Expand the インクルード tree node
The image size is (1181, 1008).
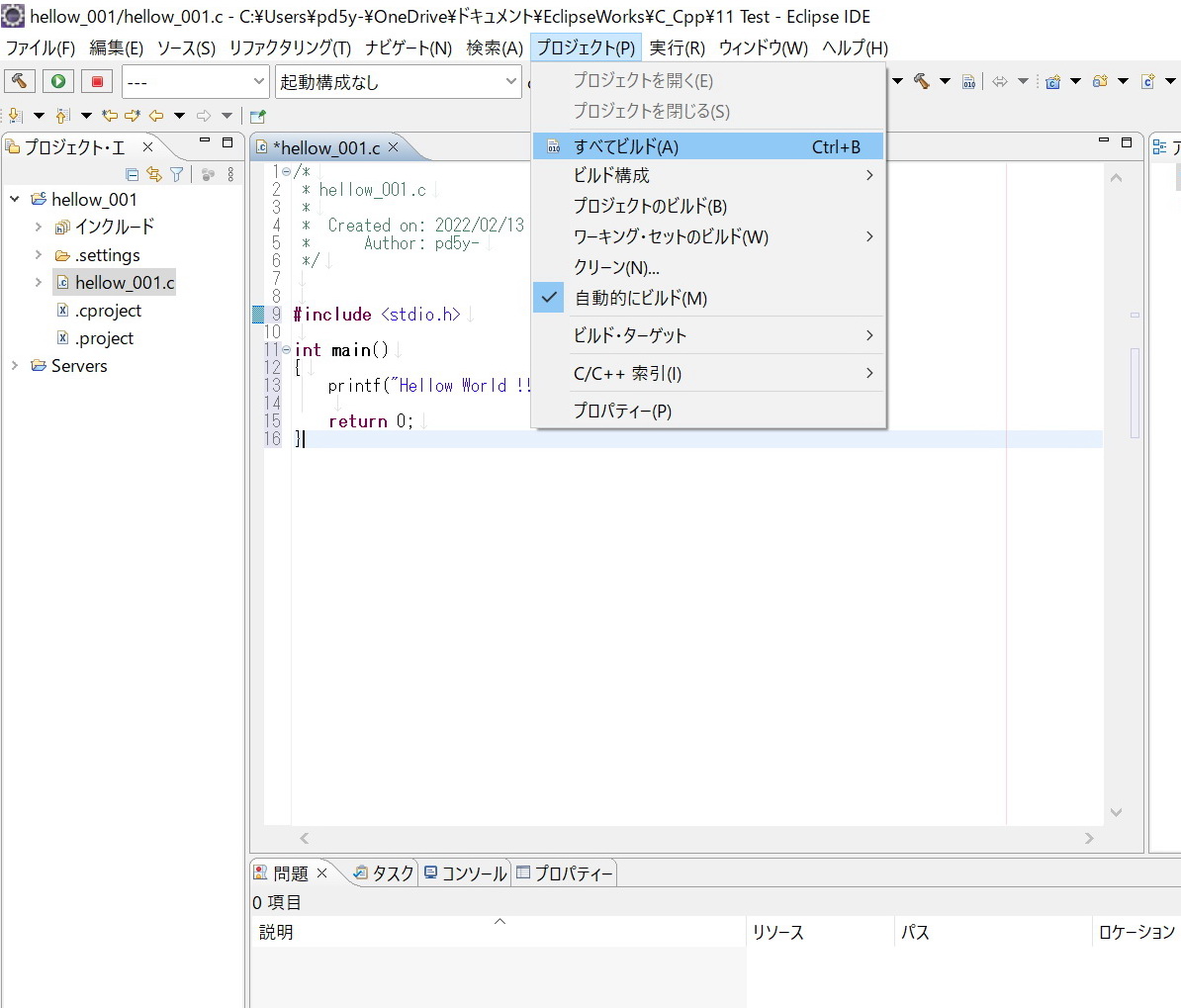click(x=39, y=227)
